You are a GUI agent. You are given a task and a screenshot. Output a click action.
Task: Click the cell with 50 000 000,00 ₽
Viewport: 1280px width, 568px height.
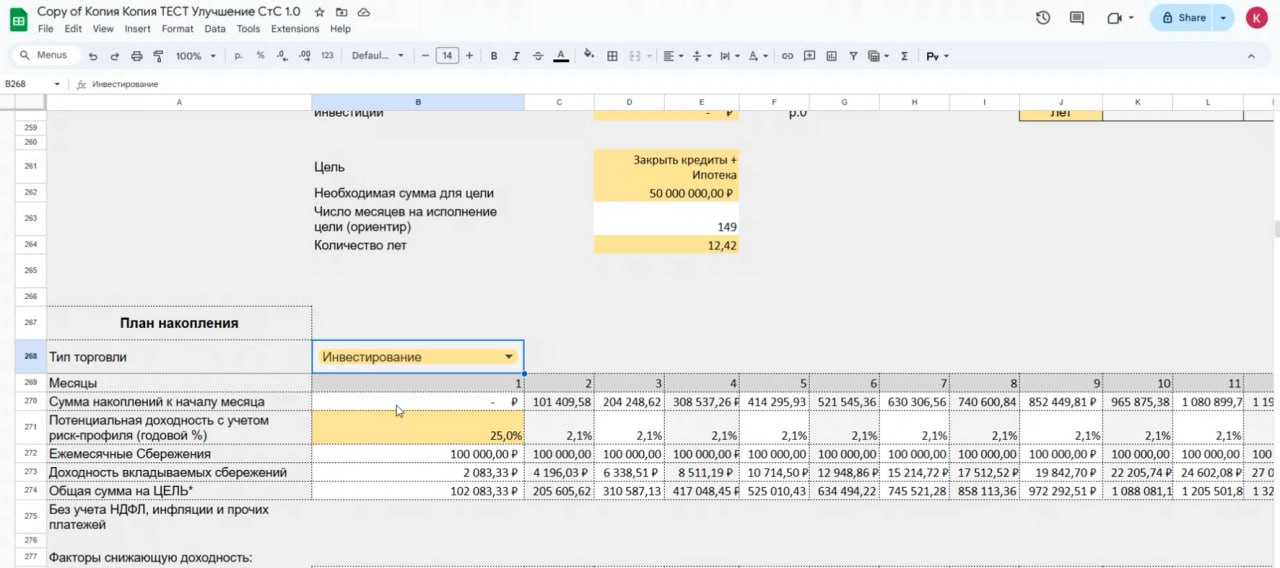click(666, 193)
